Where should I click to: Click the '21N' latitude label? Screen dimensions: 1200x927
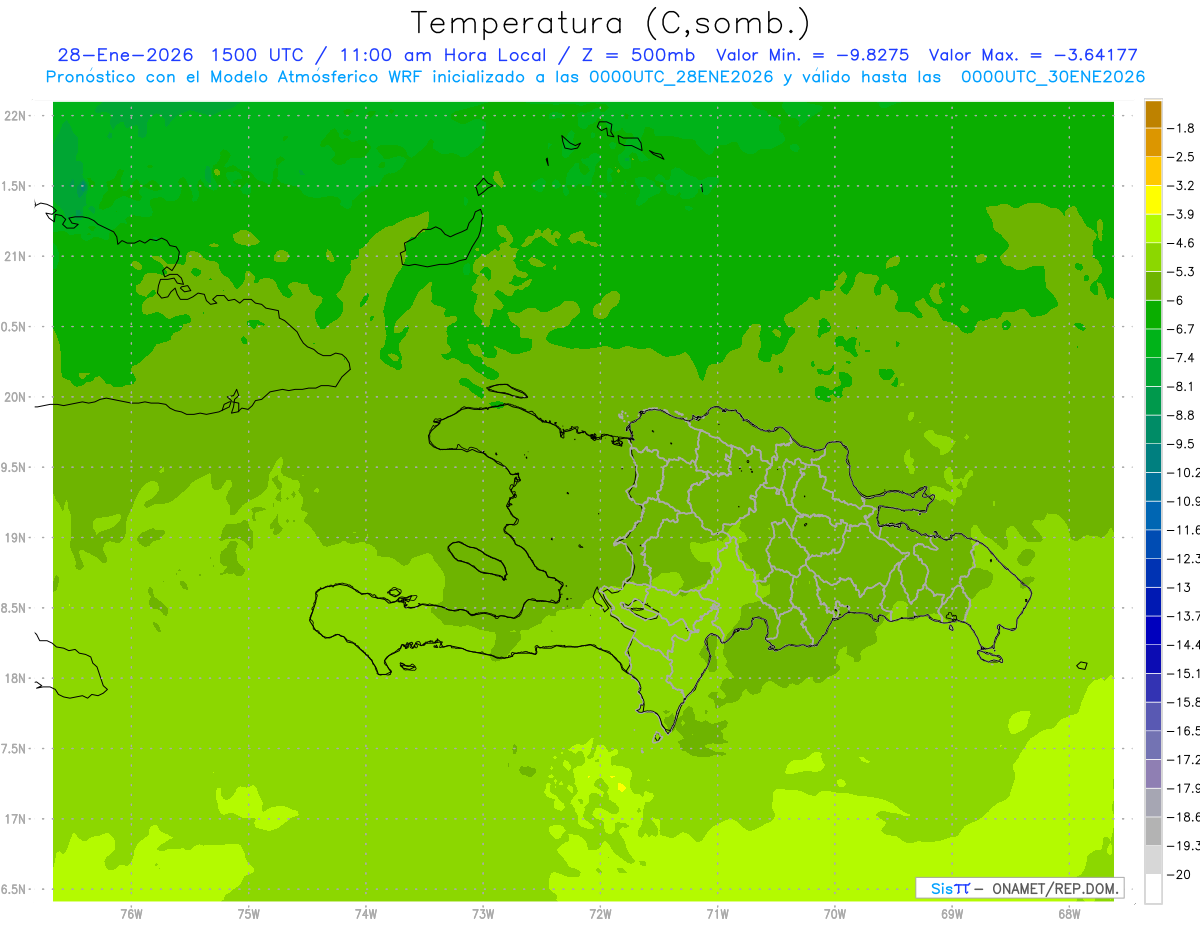point(16,256)
